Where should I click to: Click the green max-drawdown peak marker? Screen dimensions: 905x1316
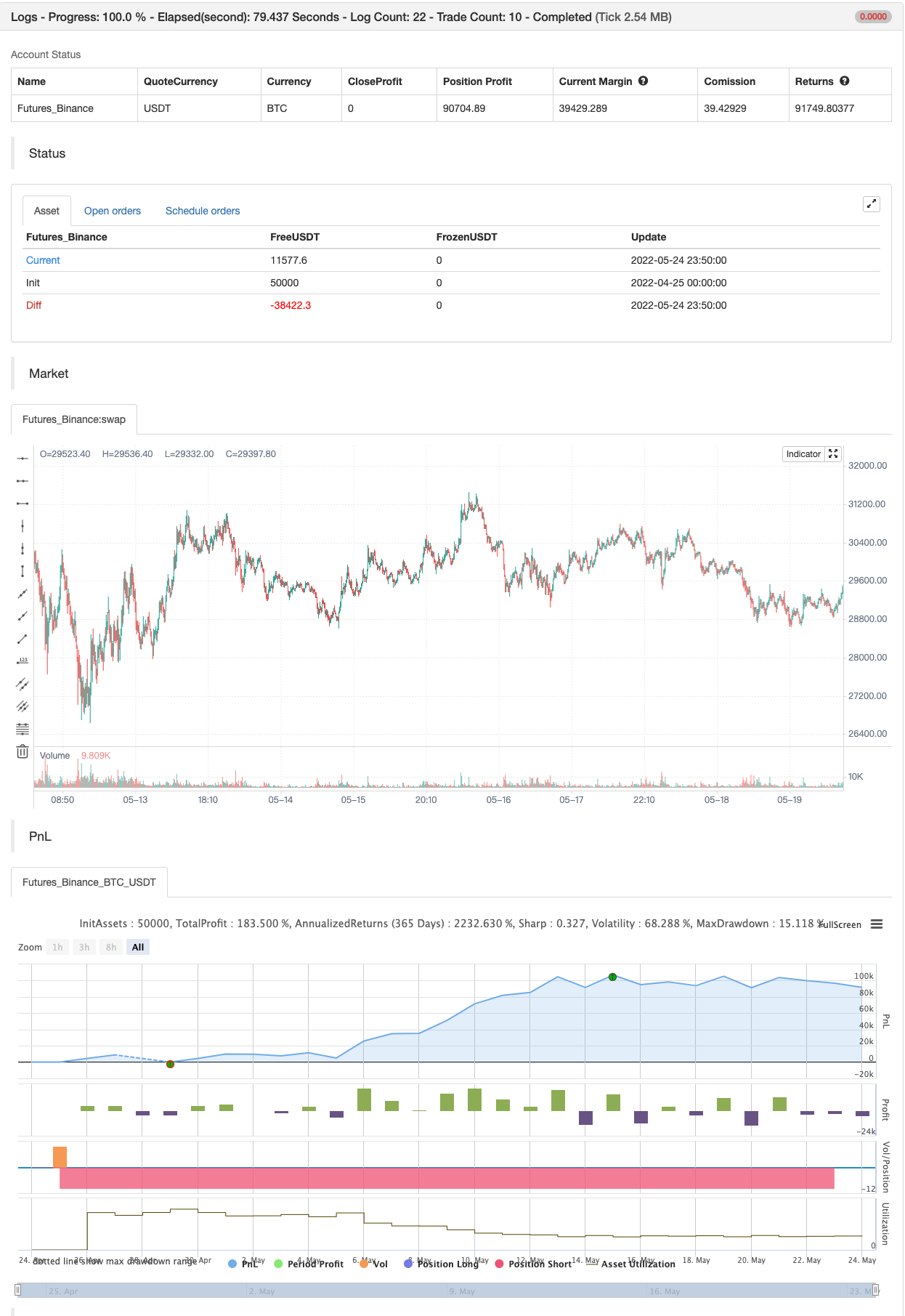coord(612,977)
